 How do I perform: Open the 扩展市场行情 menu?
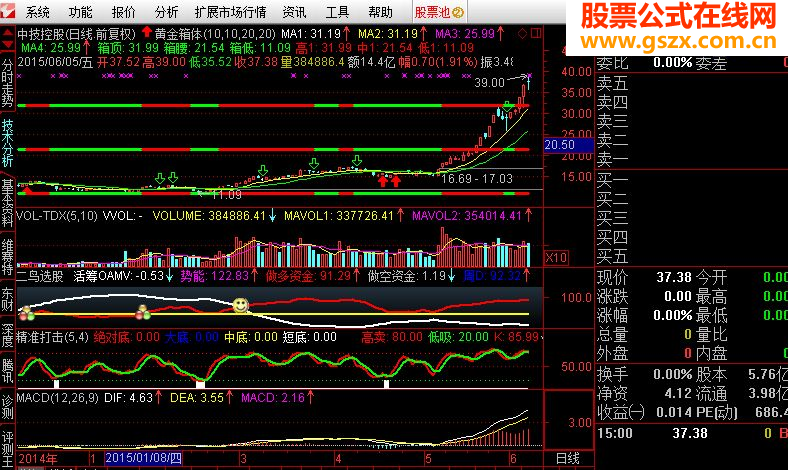(230, 12)
